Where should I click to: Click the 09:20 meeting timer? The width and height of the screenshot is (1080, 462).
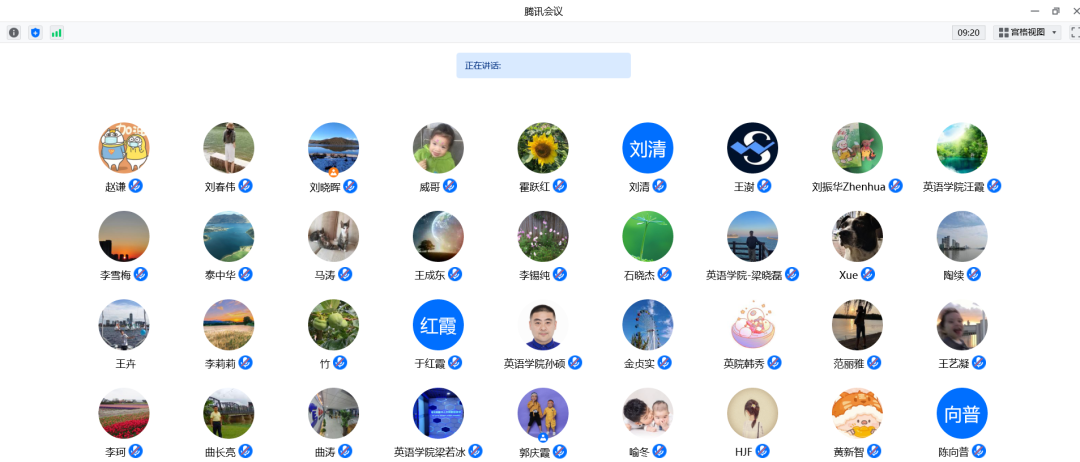pos(968,32)
